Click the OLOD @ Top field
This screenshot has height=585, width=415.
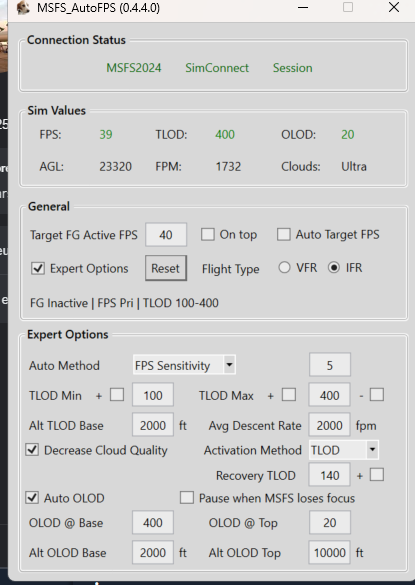pyautogui.click(x=330, y=522)
